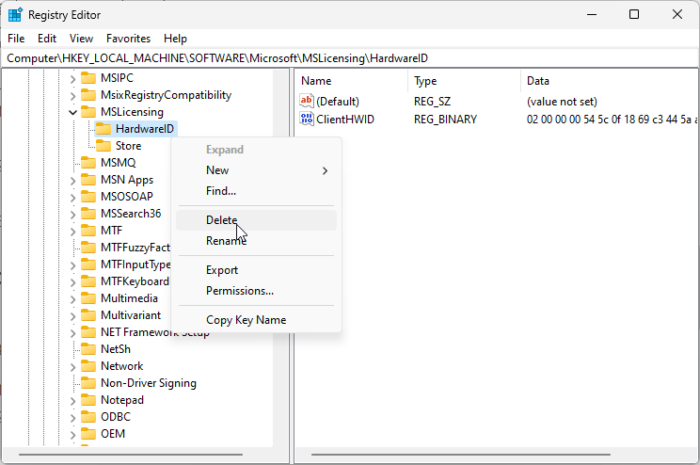700x465 pixels.
Task: Select Find... in the context menu
Action: (x=256, y=191)
